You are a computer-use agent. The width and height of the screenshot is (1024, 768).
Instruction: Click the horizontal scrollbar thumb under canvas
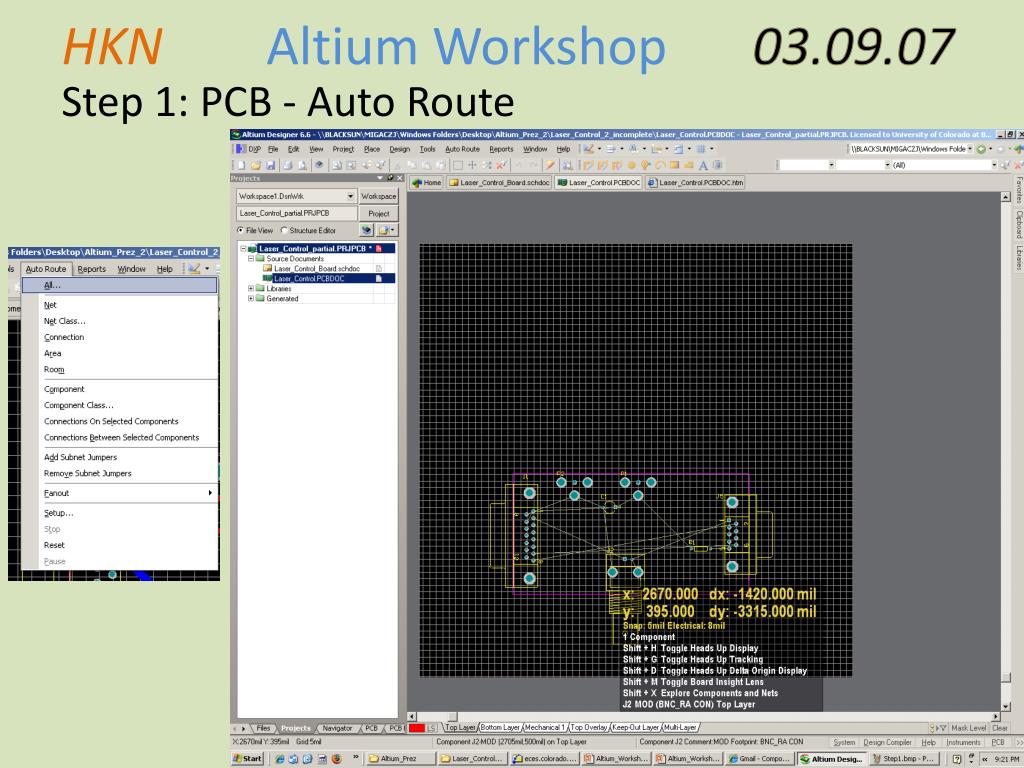452,716
